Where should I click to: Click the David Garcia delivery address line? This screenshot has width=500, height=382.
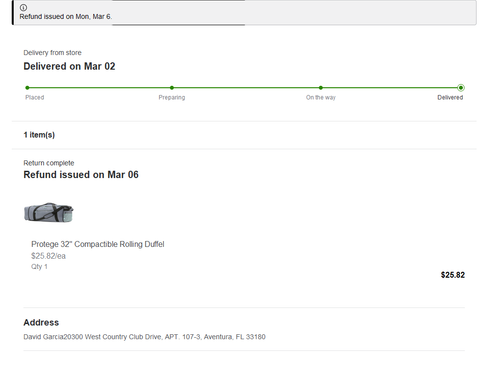[144, 337]
